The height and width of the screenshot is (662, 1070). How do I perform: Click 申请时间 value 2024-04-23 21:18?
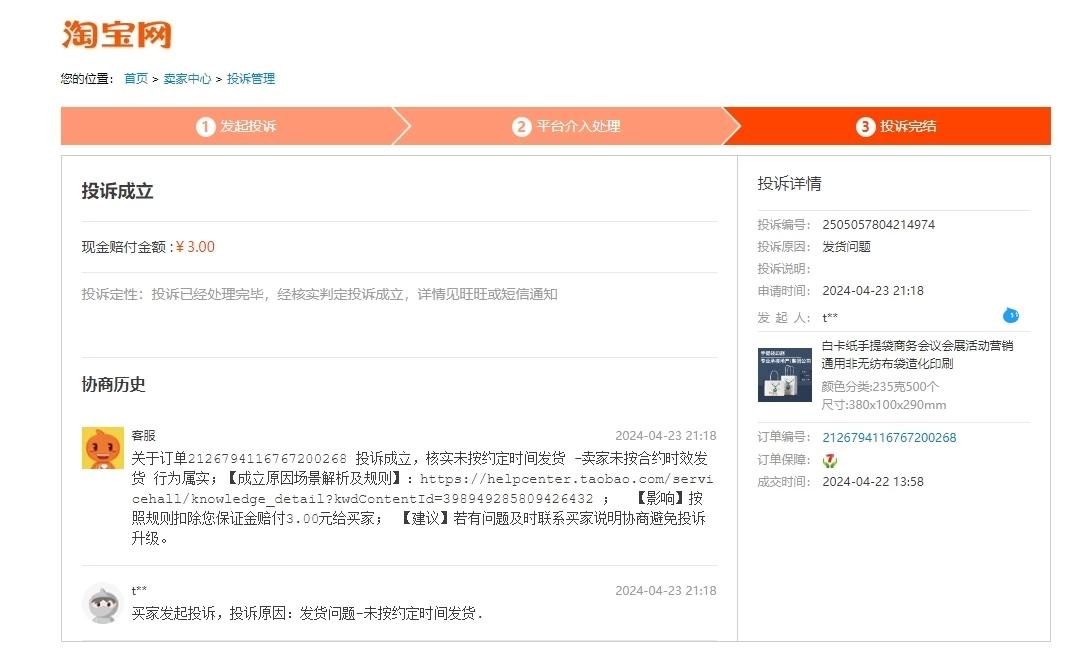pos(873,291)
